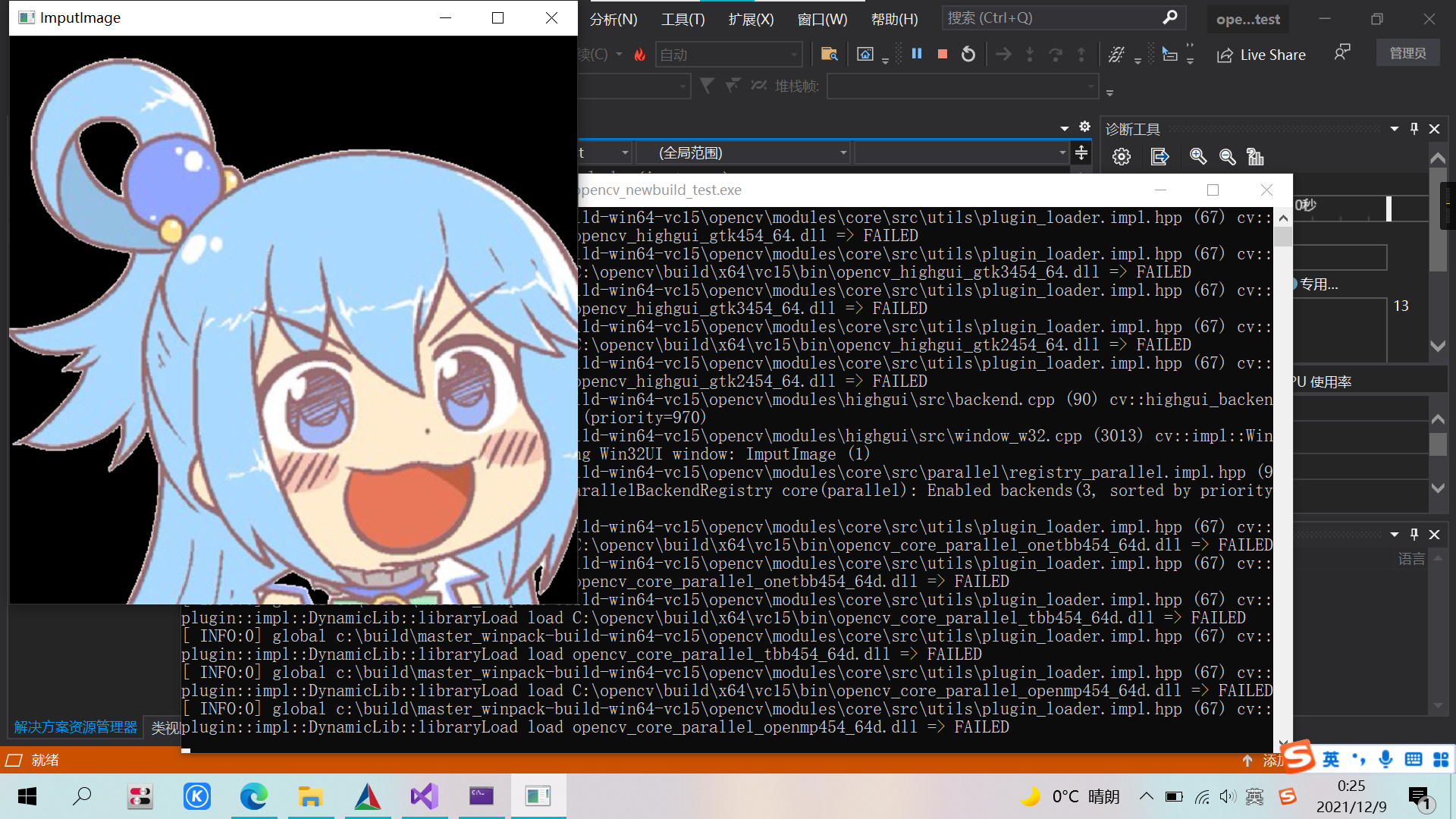The width and height of the screenshot is (1456, 819).
Task: Show hidden system tray icons
Action: (1147, 796)
